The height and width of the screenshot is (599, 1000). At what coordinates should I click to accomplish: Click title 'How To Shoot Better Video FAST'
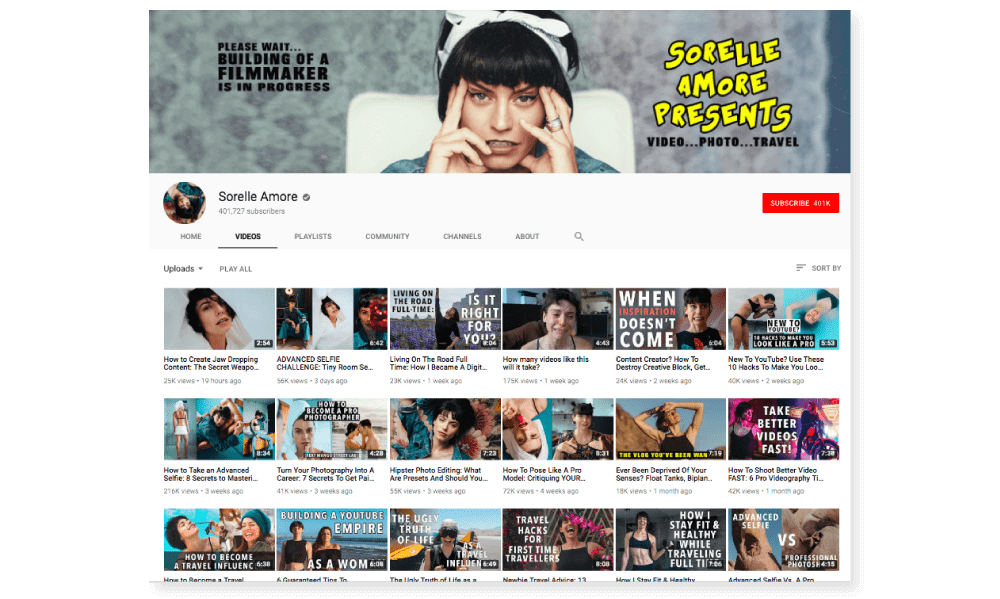click(x=776, y=474)
